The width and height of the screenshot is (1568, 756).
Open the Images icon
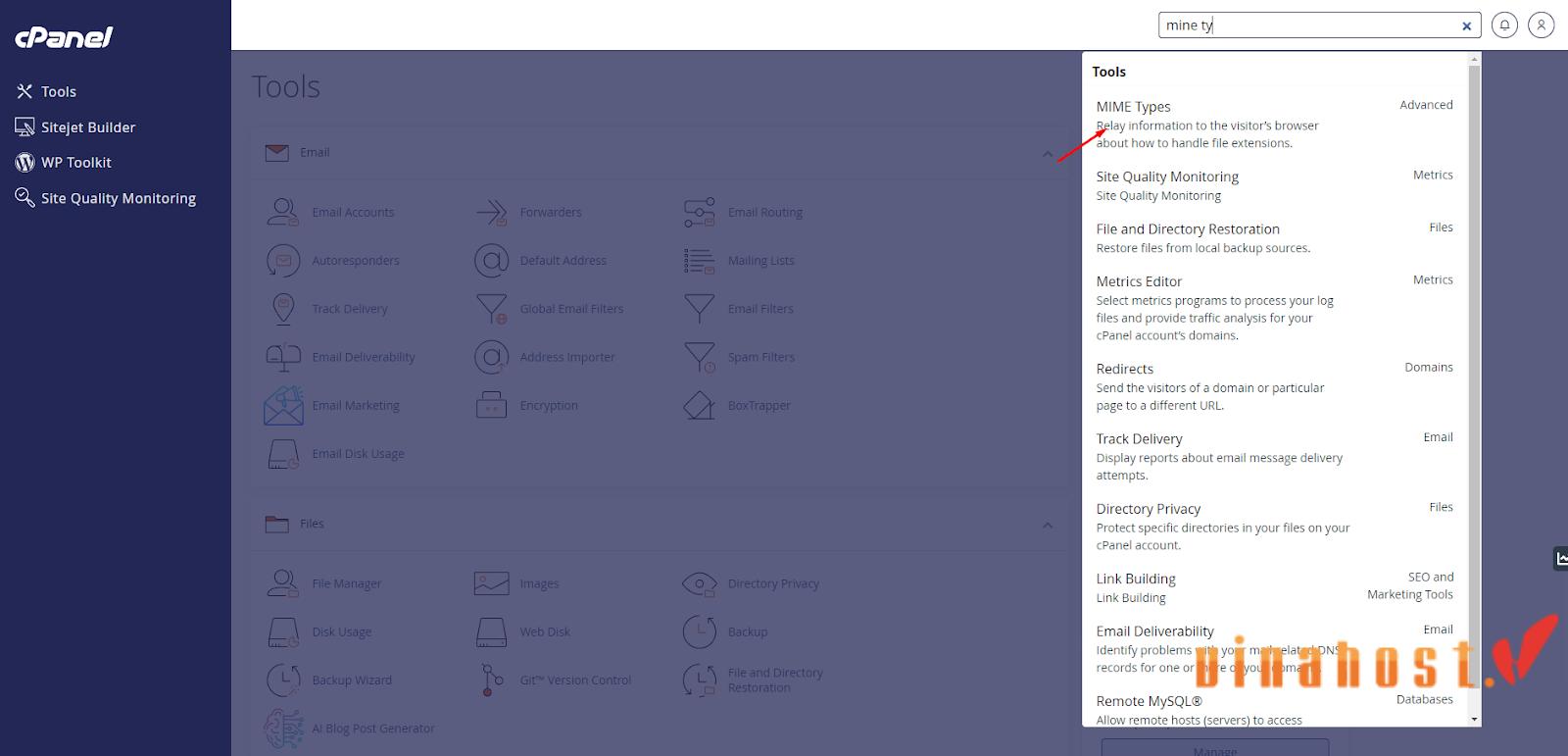tap(491, 583)
